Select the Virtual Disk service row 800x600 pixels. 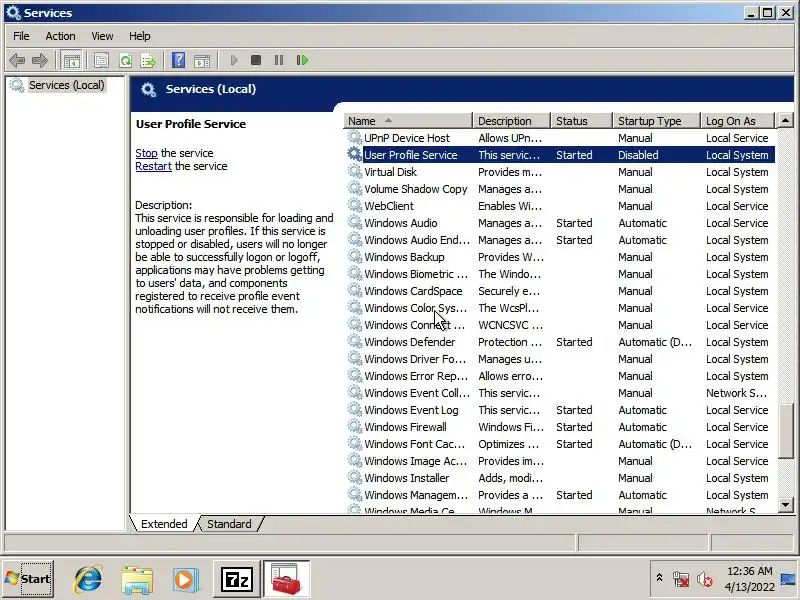point(560,172)
